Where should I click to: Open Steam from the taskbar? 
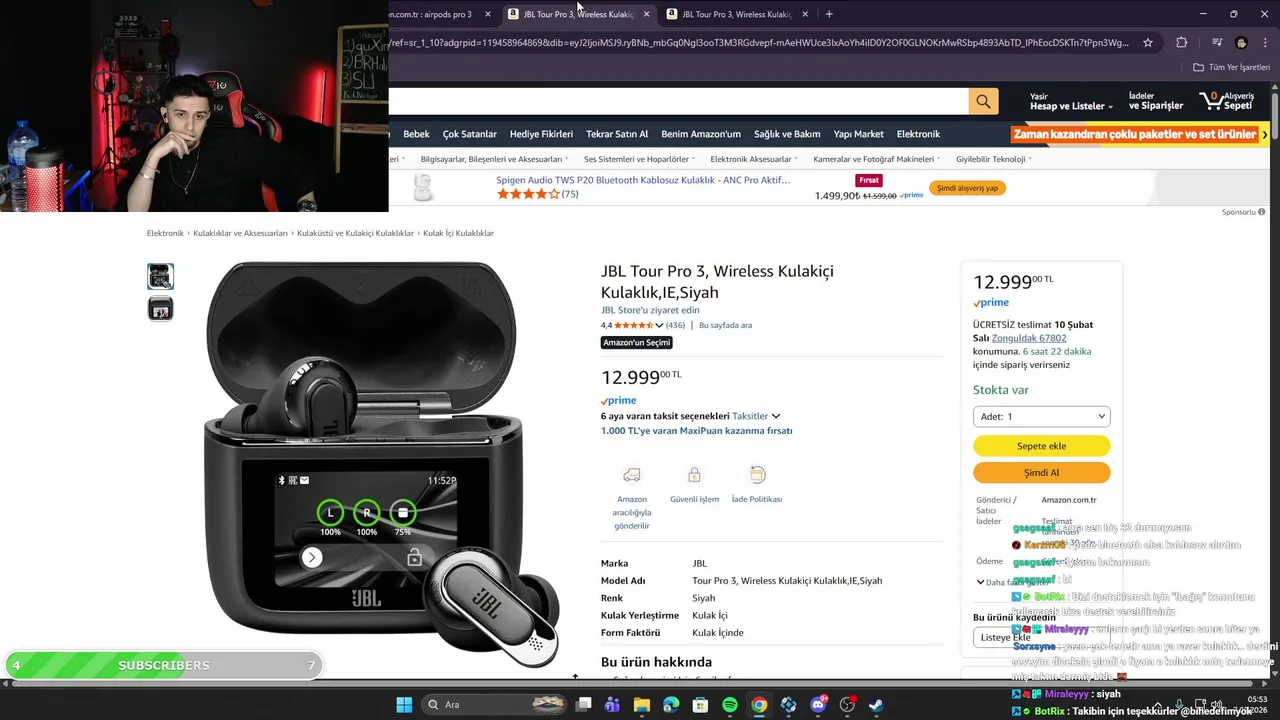[x=876, y=705]
